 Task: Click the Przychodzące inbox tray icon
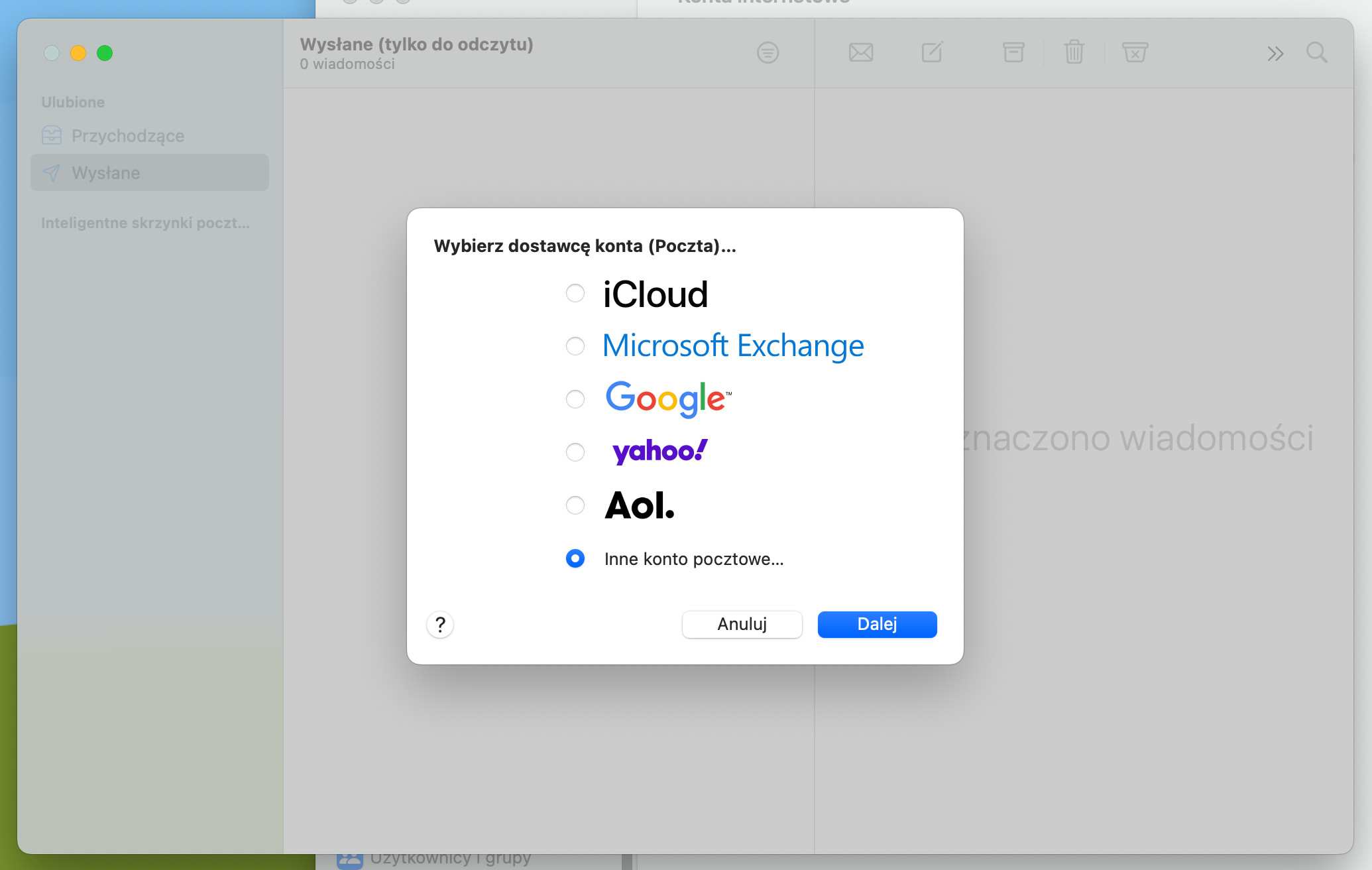[x=52, y=135]
